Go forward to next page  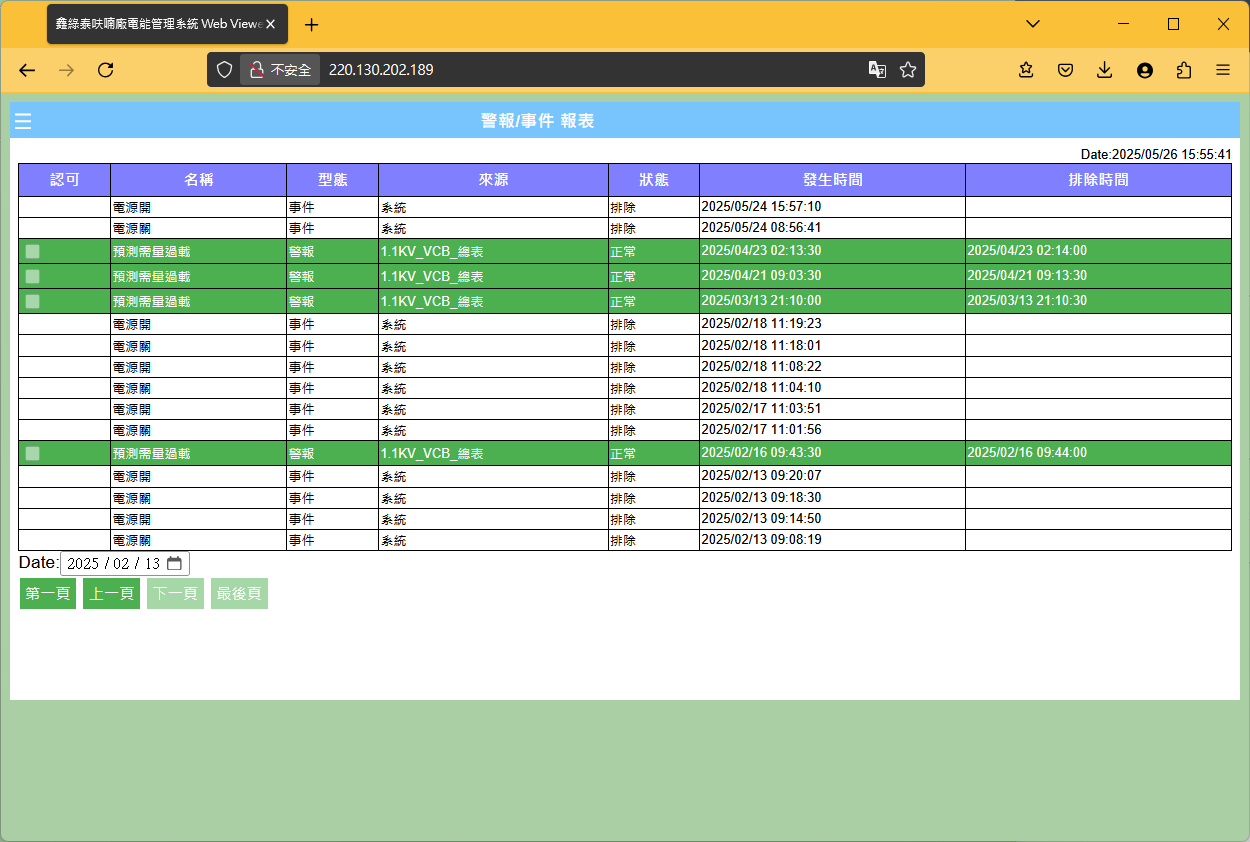coord(66,70)
